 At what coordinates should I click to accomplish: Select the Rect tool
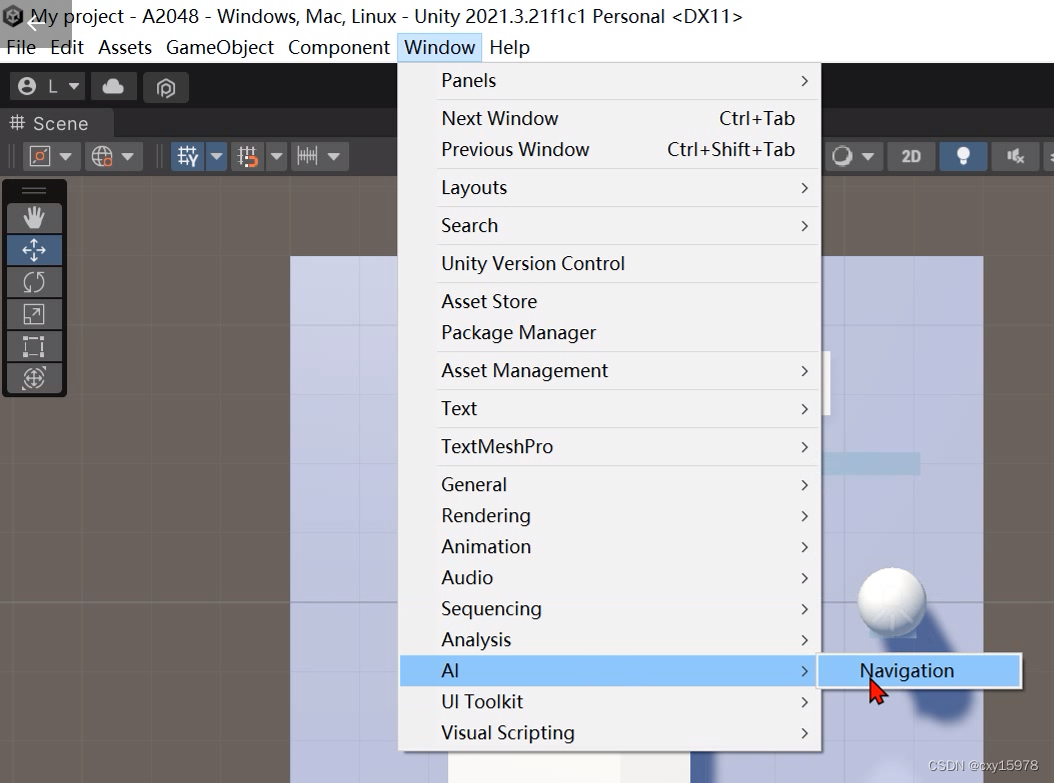pos(34,346)
